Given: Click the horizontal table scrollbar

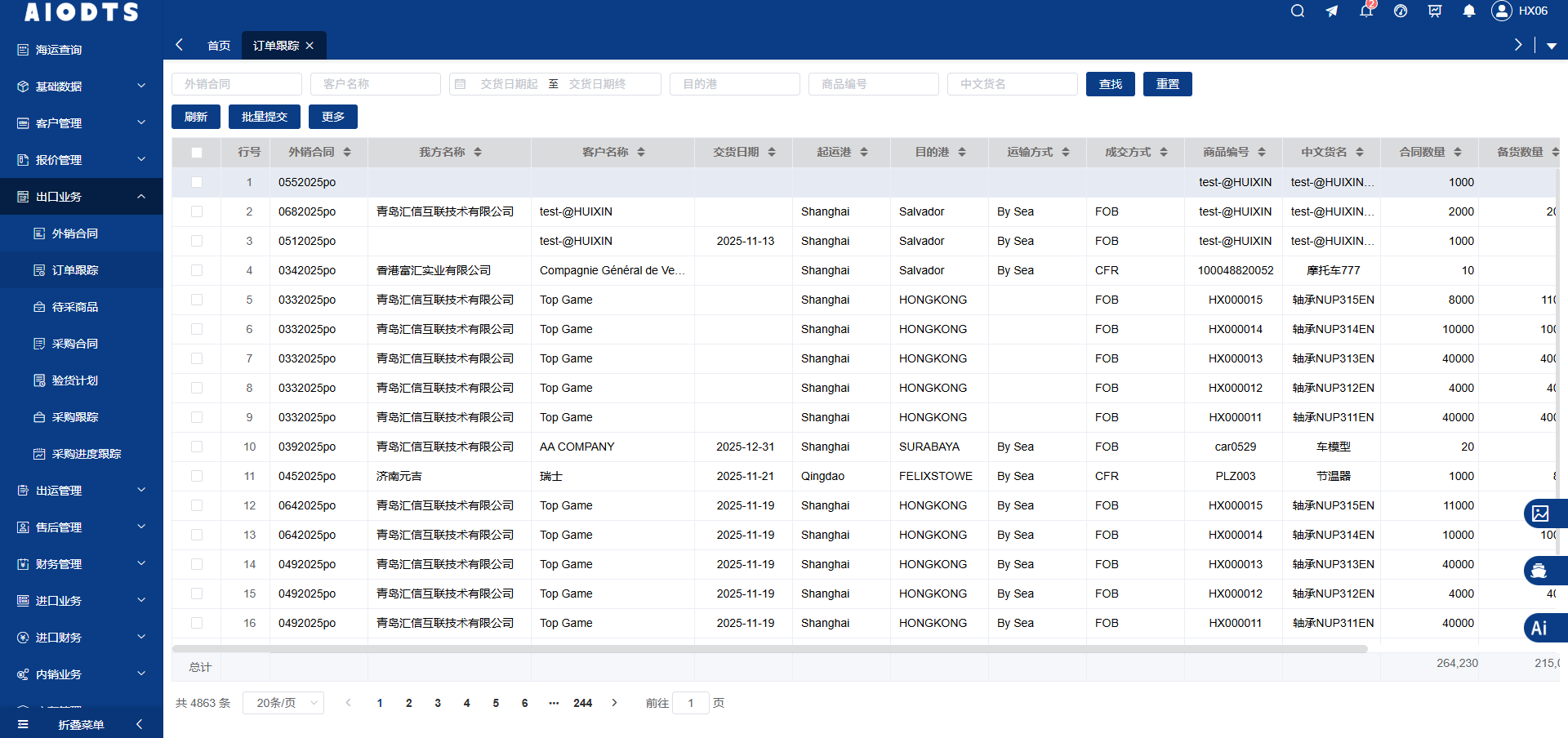Looking at the screenshot, I should click(769, 649).
